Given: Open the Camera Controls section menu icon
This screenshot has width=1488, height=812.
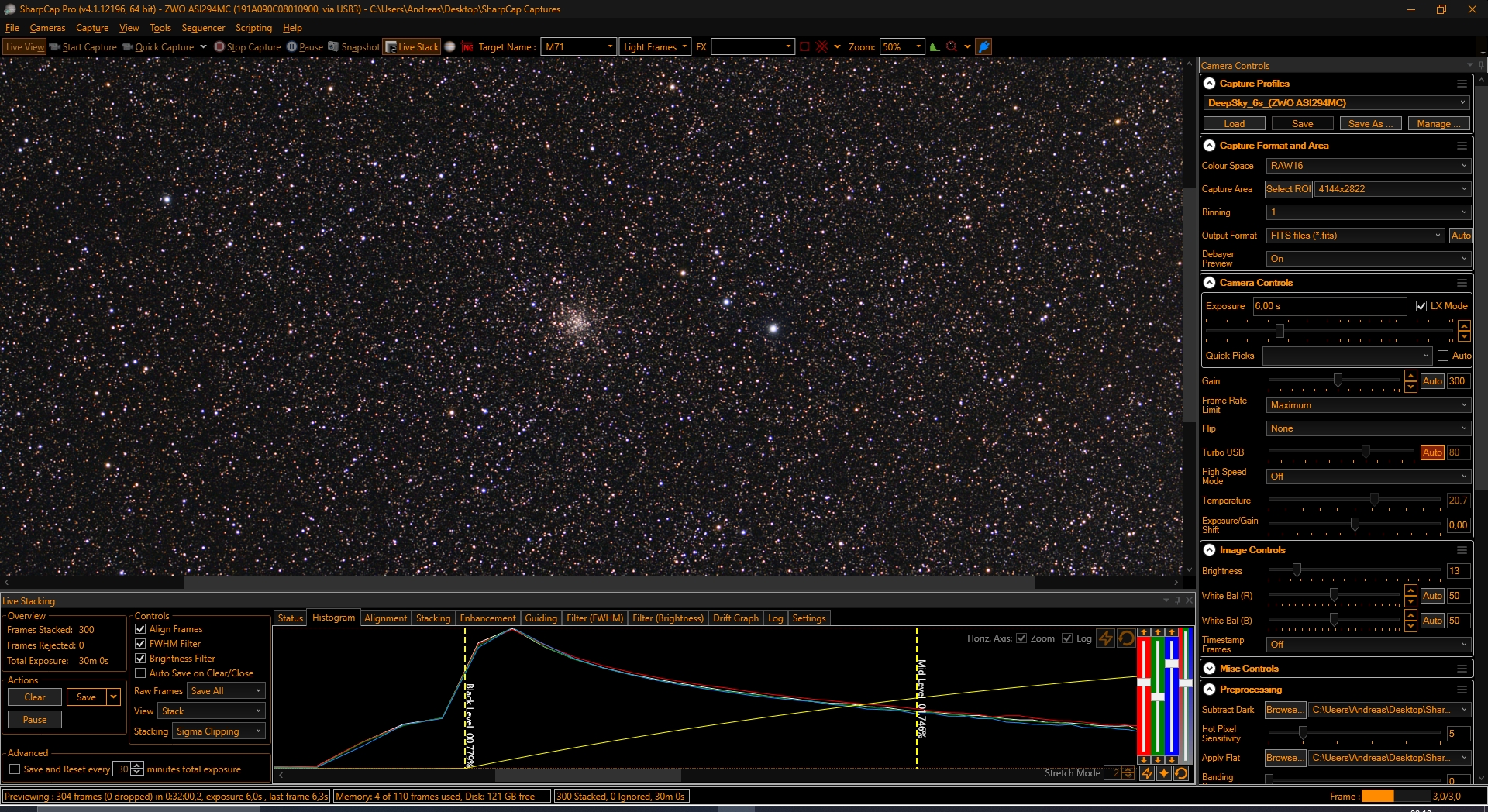Looking at the screenshot, I should 1462,283.
